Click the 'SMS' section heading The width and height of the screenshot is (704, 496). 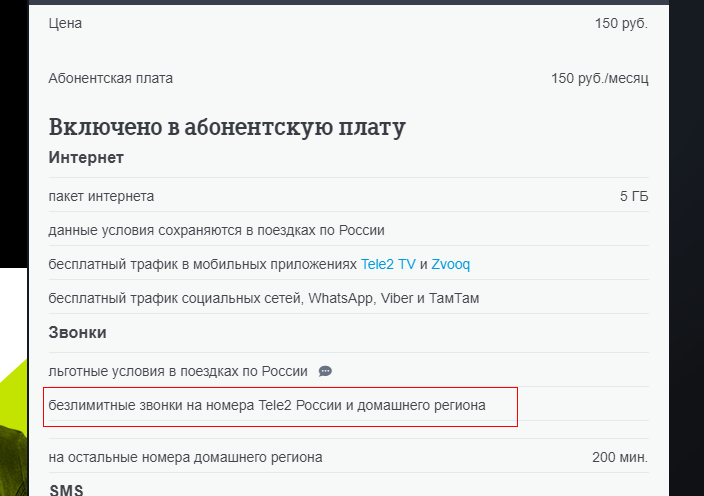tap(66, 489)
